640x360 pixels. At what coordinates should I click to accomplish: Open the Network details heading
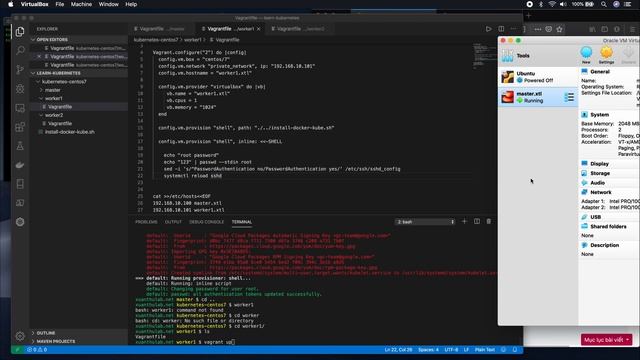click(x=601, y=192)
